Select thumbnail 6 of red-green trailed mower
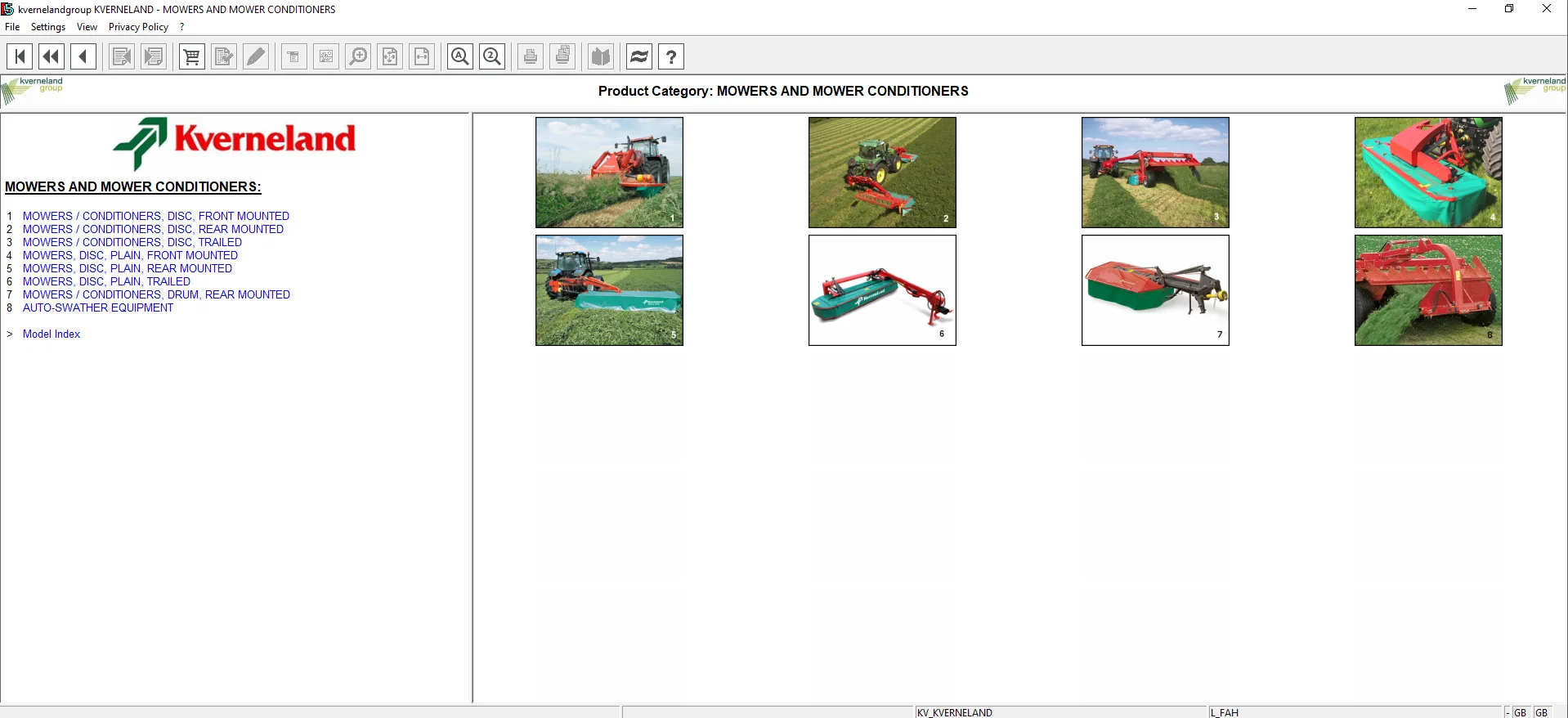 pyautogui.click(x=882, y=290)
